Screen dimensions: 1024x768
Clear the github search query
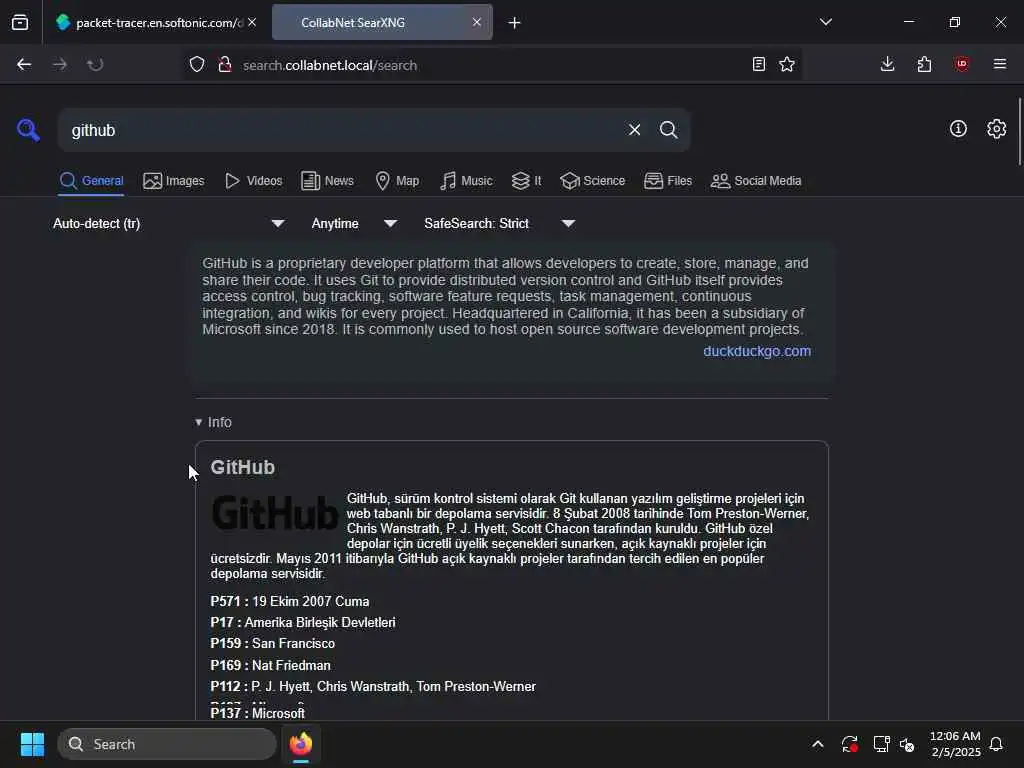pos(634,130)
